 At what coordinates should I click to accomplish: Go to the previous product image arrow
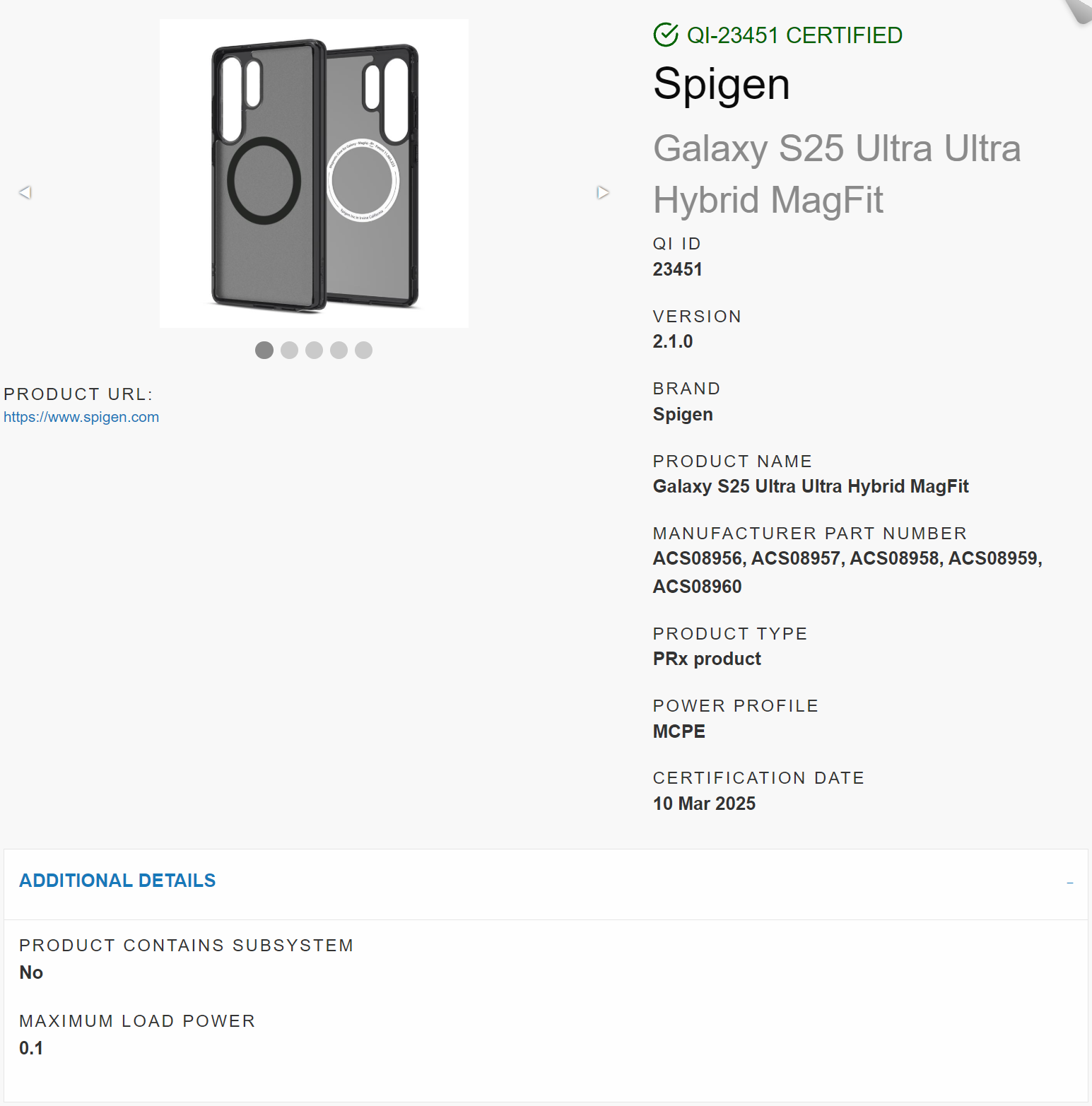pos(25,192)
